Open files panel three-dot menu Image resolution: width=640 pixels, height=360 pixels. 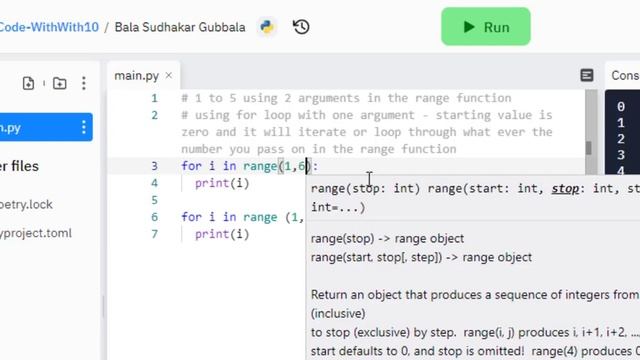(x=84, y=83)
